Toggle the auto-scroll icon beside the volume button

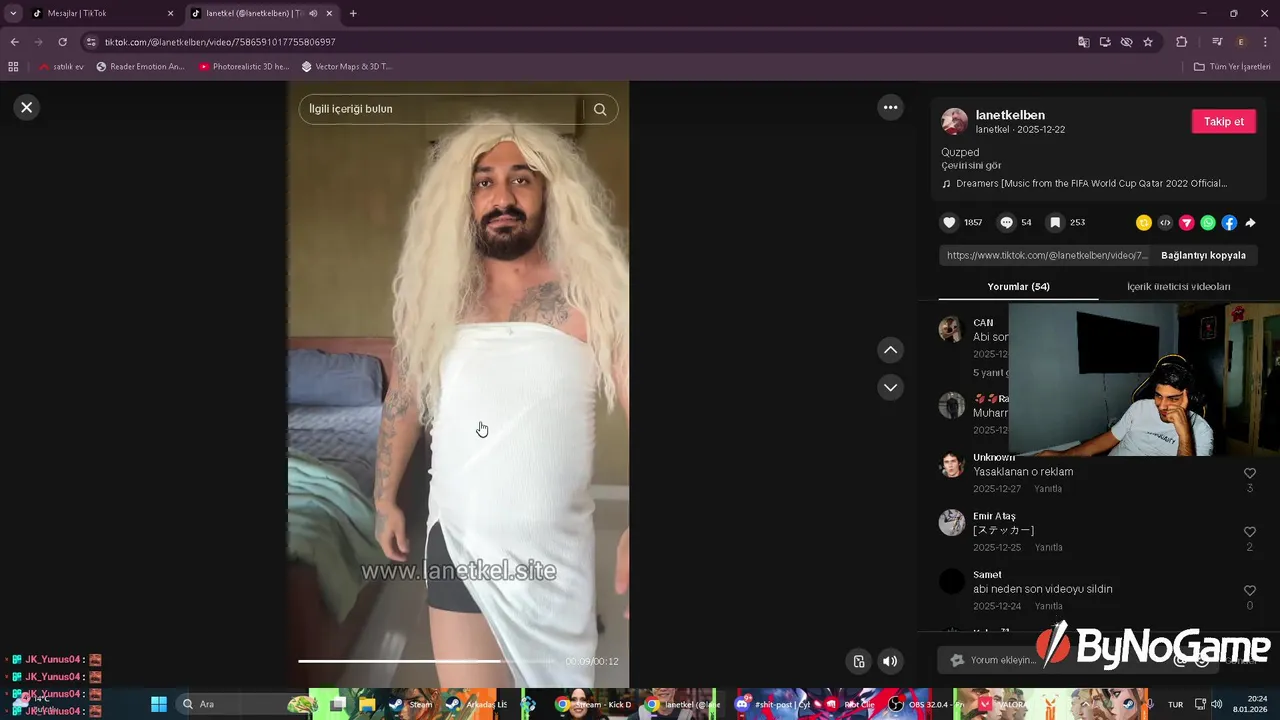tap(858, 661)
